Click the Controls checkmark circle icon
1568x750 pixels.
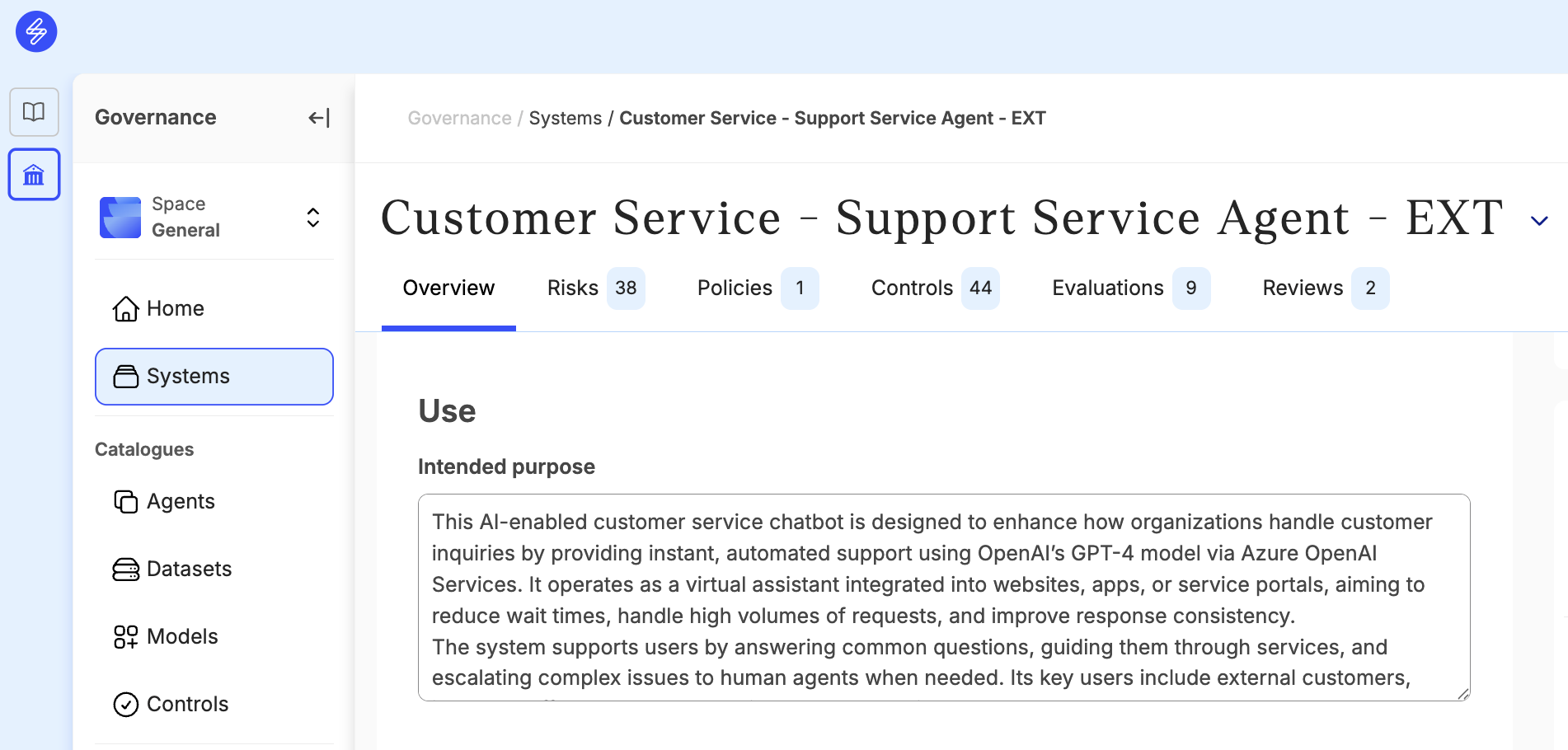(x=125, y=704)
